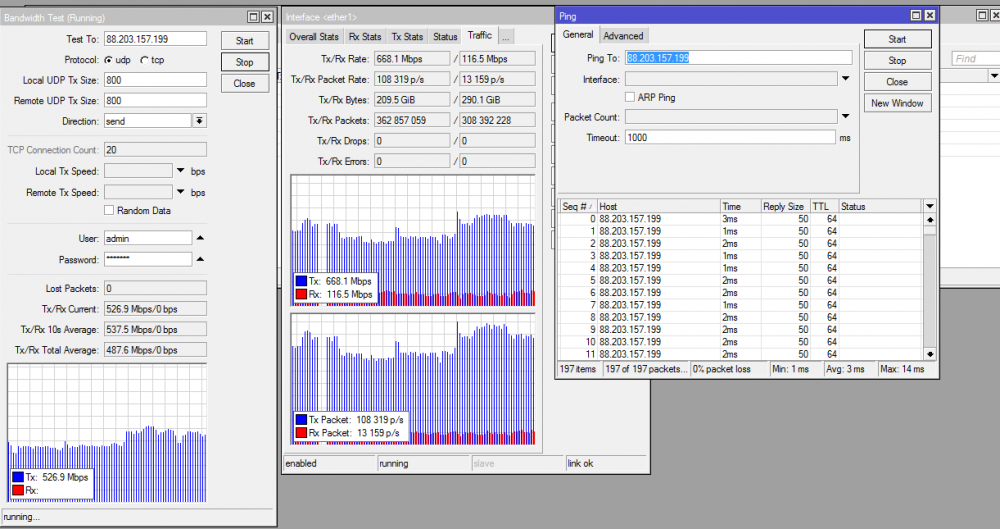Expand the Local Tx Speed field arrow
This screenshot has height=529, width=1000.
(181, 171)
